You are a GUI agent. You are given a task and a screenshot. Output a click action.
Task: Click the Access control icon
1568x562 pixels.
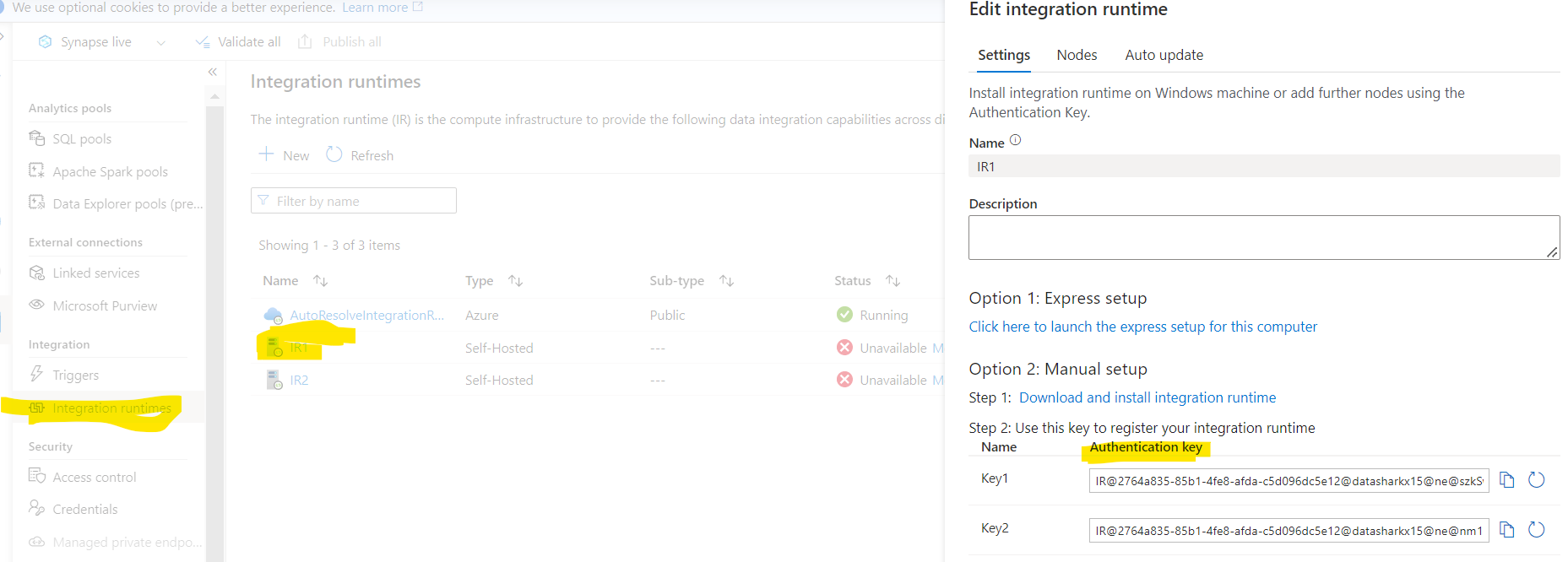pos(37,476)
